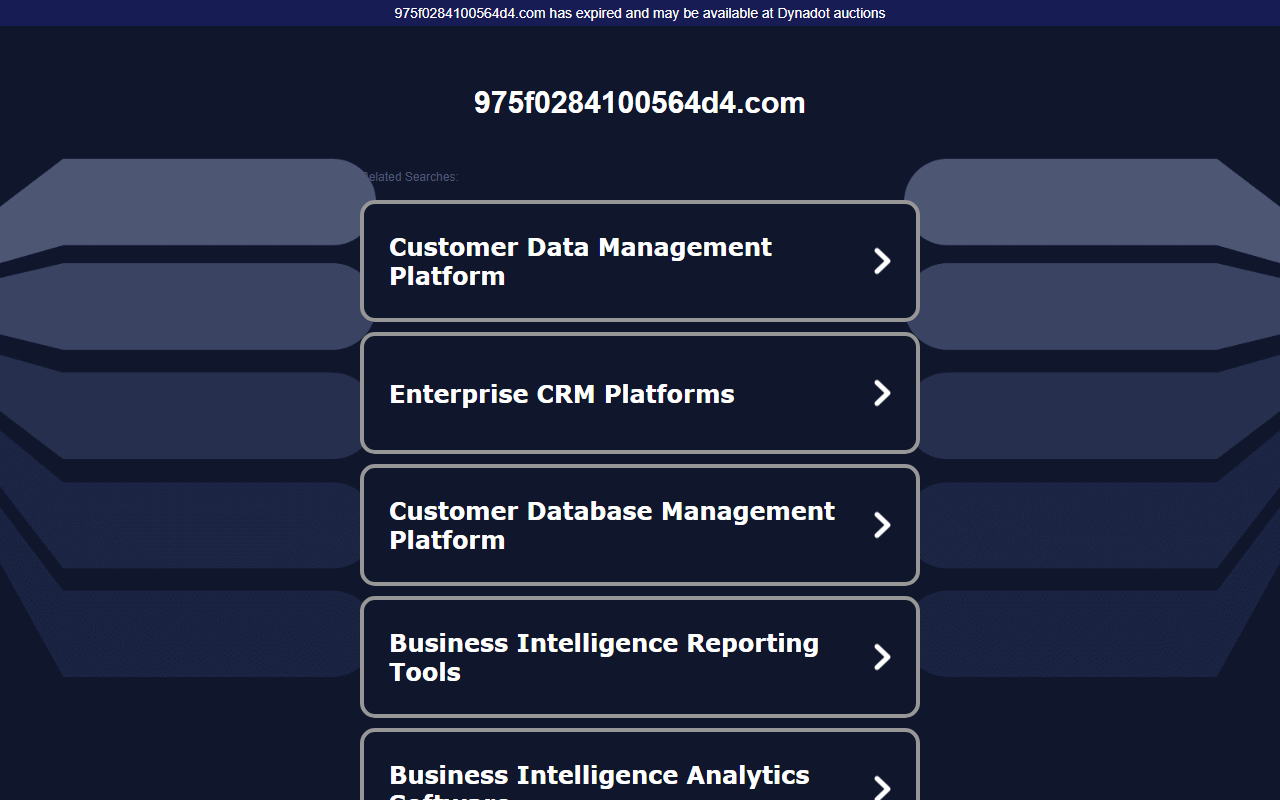Screen dimensions: 1280x800
Task: Click chevron arrow on Enterprise CRM Platforms
Action: pos(882,393)
